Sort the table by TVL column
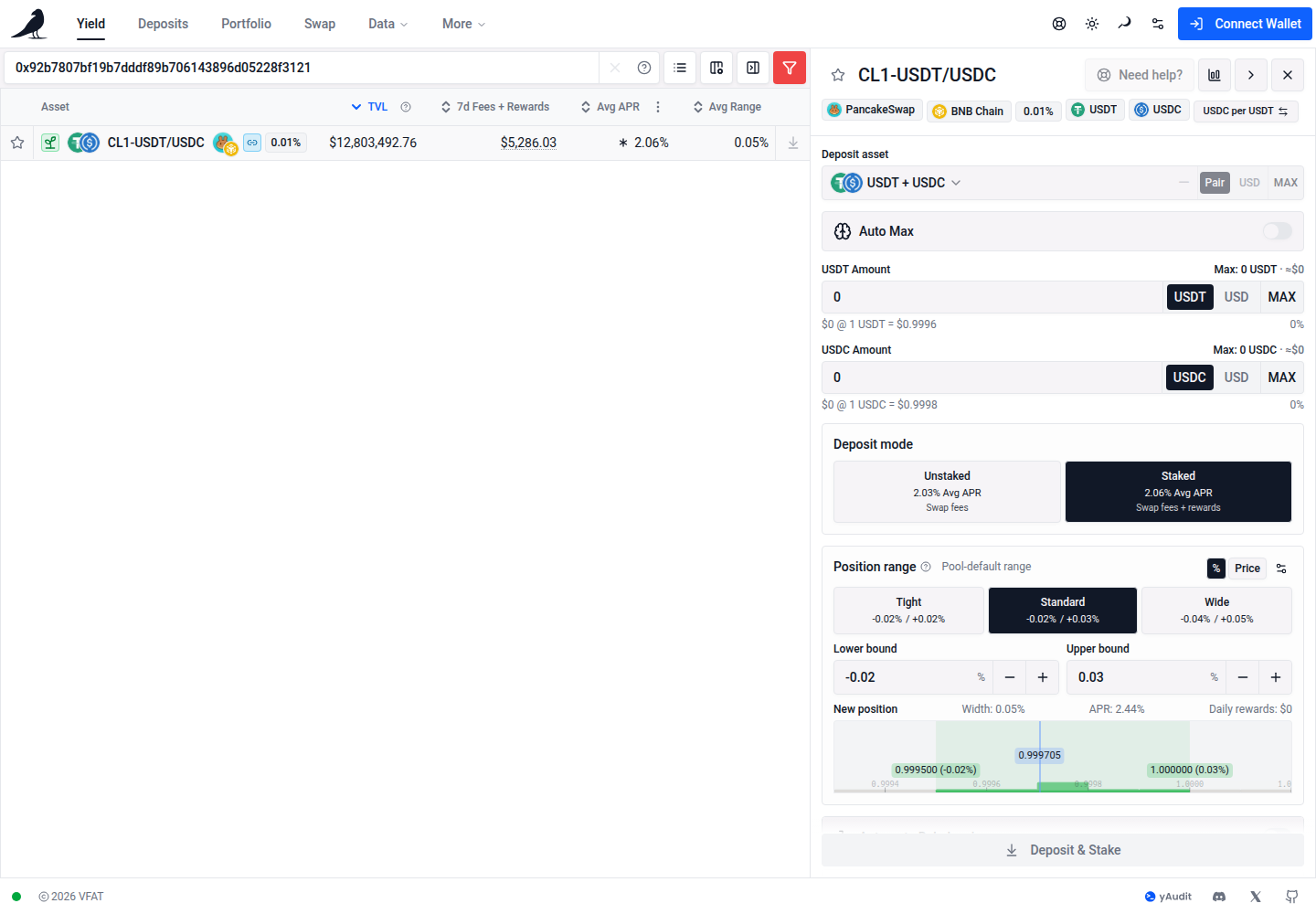The width and height of the screenshot is (1316, 914). (x=370, y=107)
